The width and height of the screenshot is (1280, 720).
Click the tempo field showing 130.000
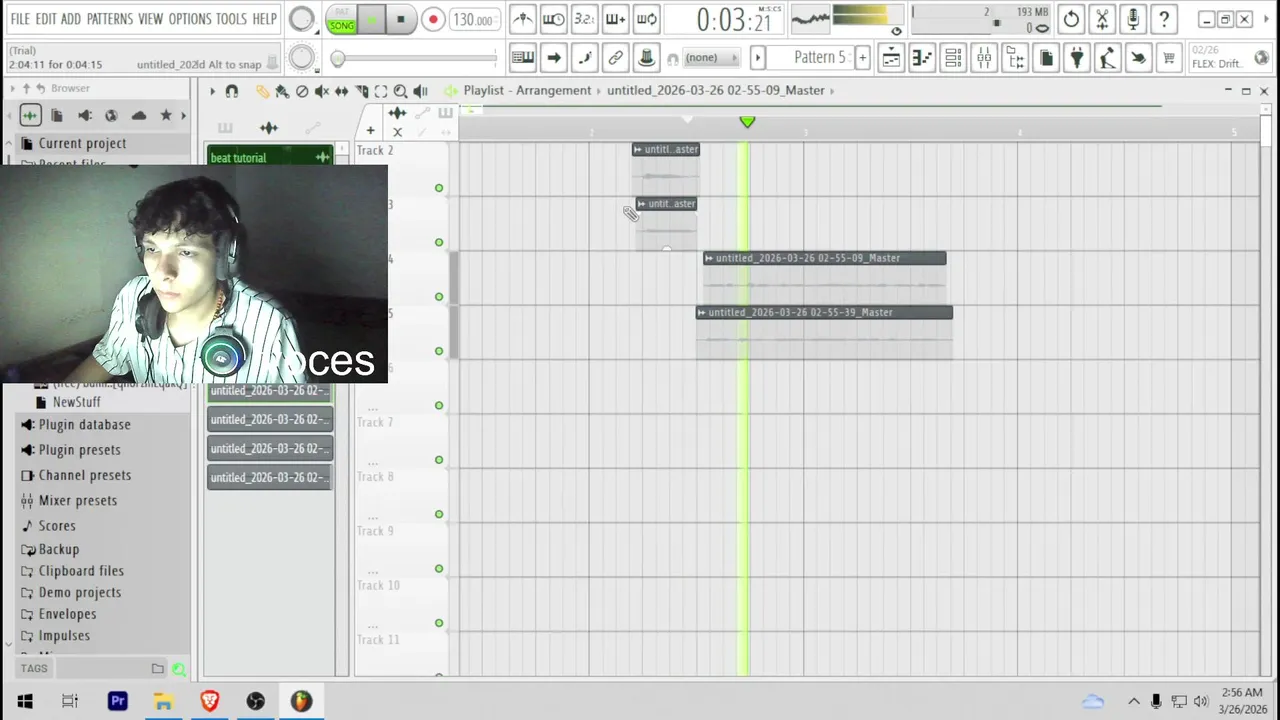[x=473, y=20]
